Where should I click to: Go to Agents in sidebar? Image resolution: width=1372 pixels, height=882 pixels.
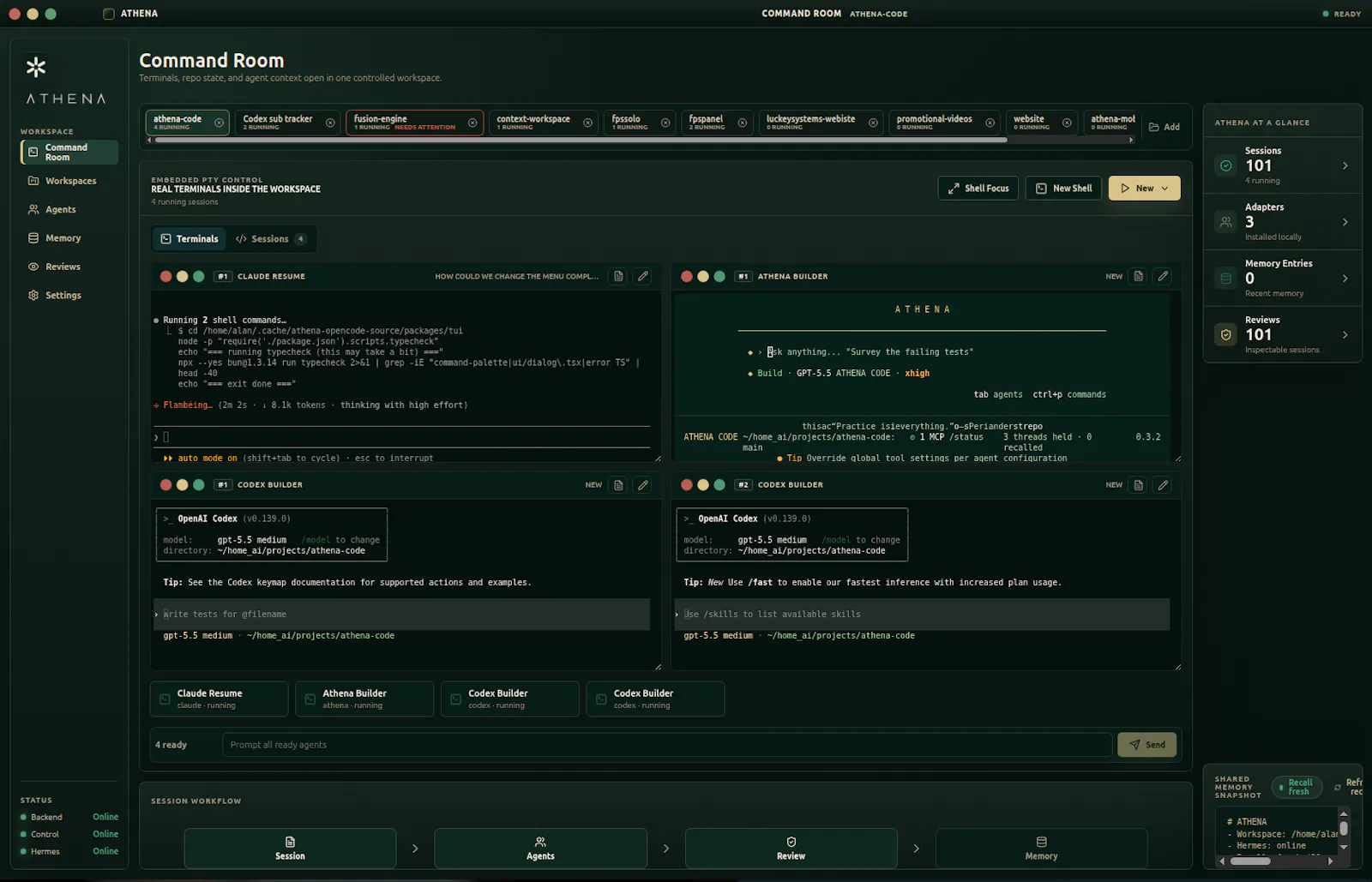click(x=69, y=209)
